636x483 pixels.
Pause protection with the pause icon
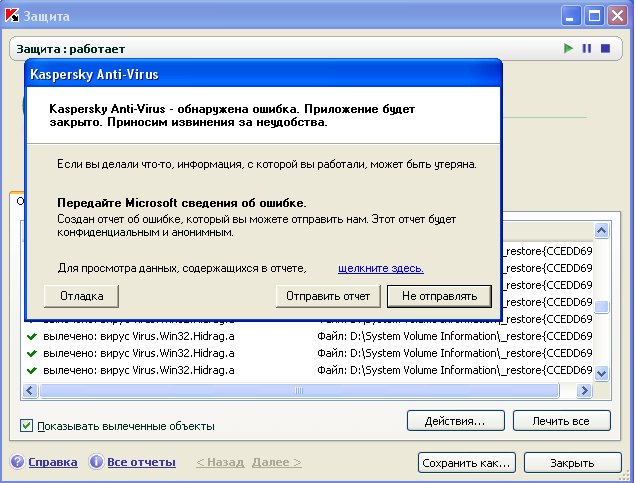pyautogui.click(x=587, y=48)
